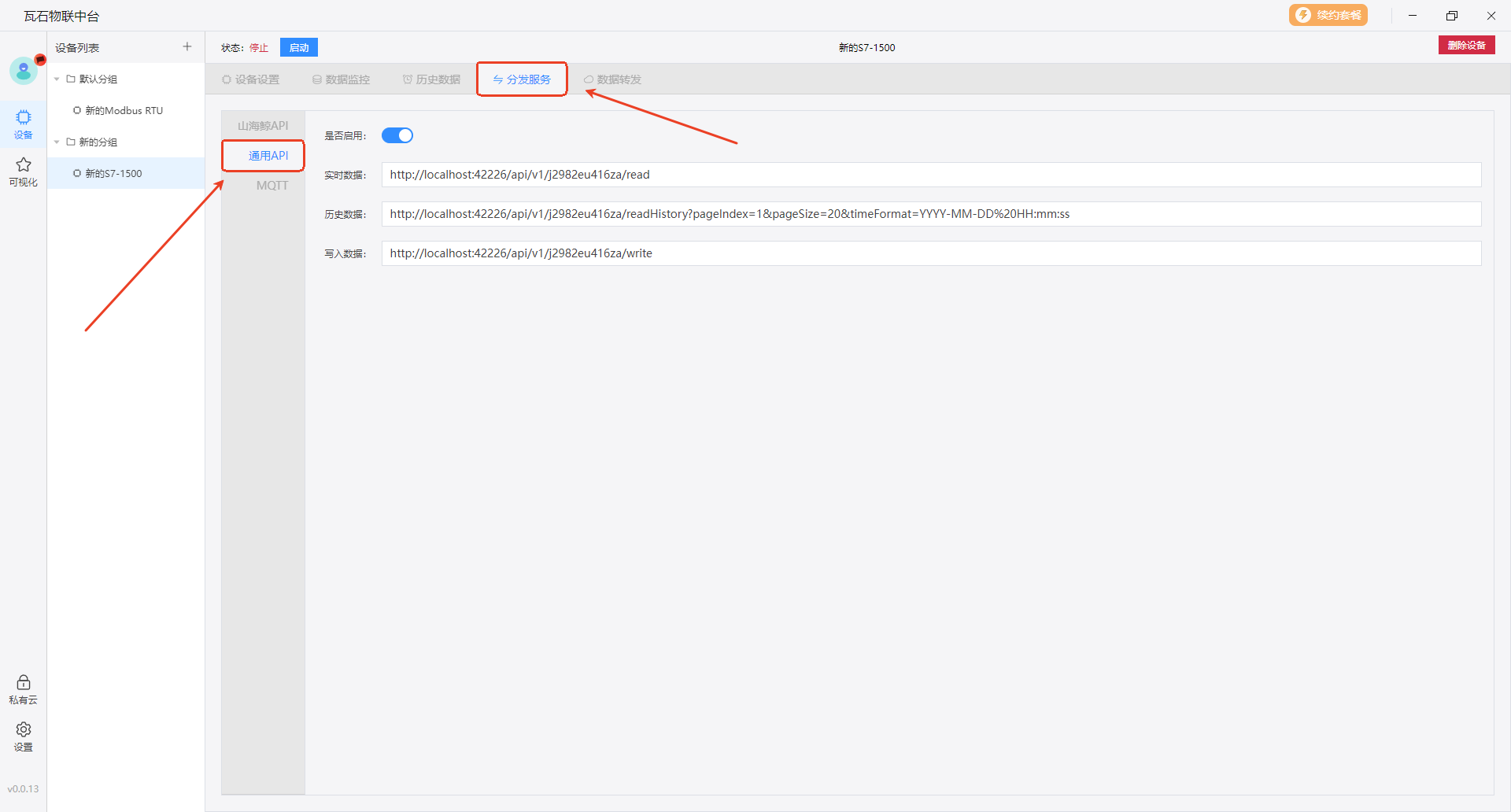Click the 启动 start button
The height and width of the screenshot is (812, 1511).
point(299,48)
